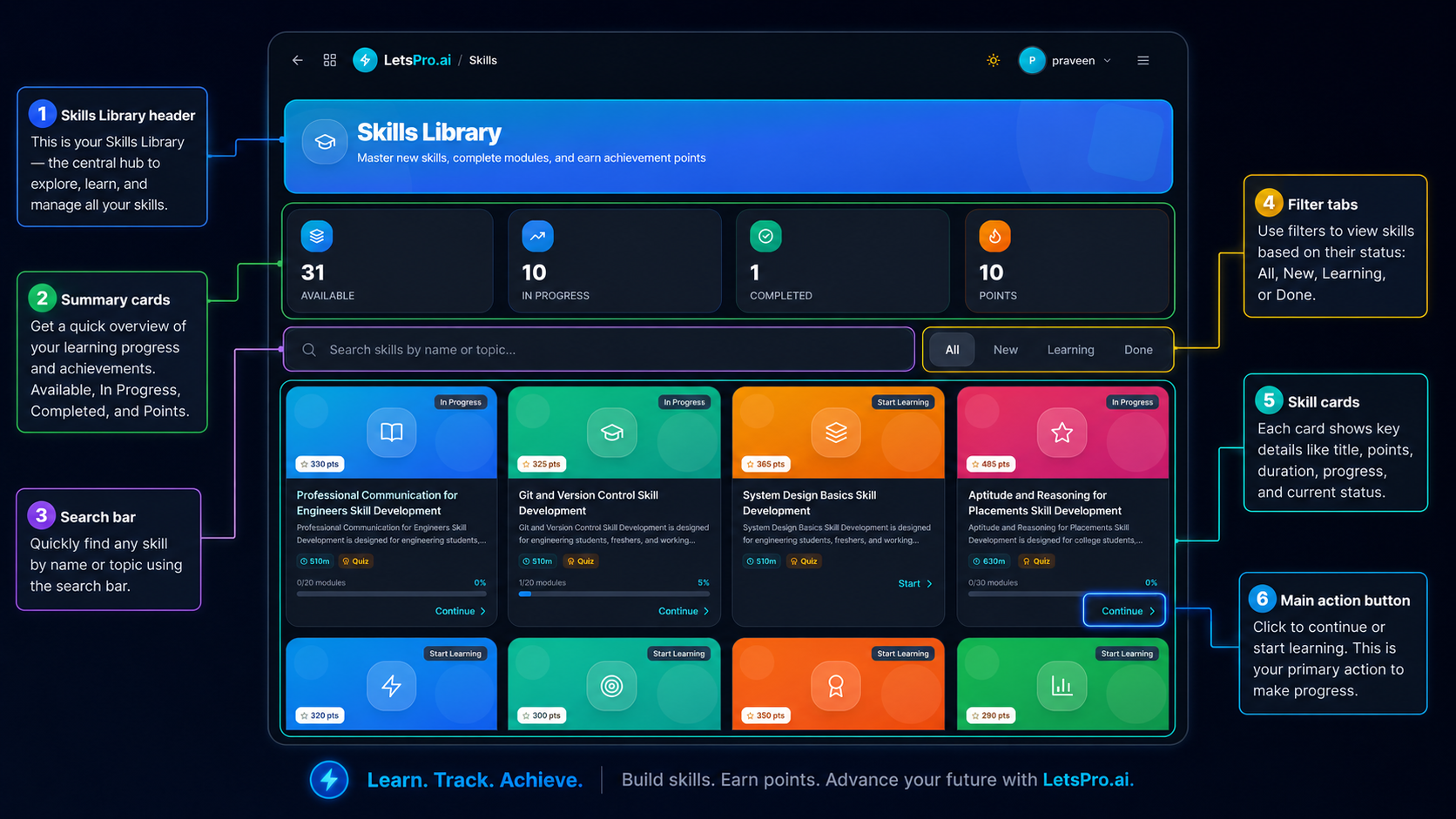Image resolution: width=1456 pixels, height=819 pixels.
Task: Click the In Progress trend icon
Action: point(537,236)
